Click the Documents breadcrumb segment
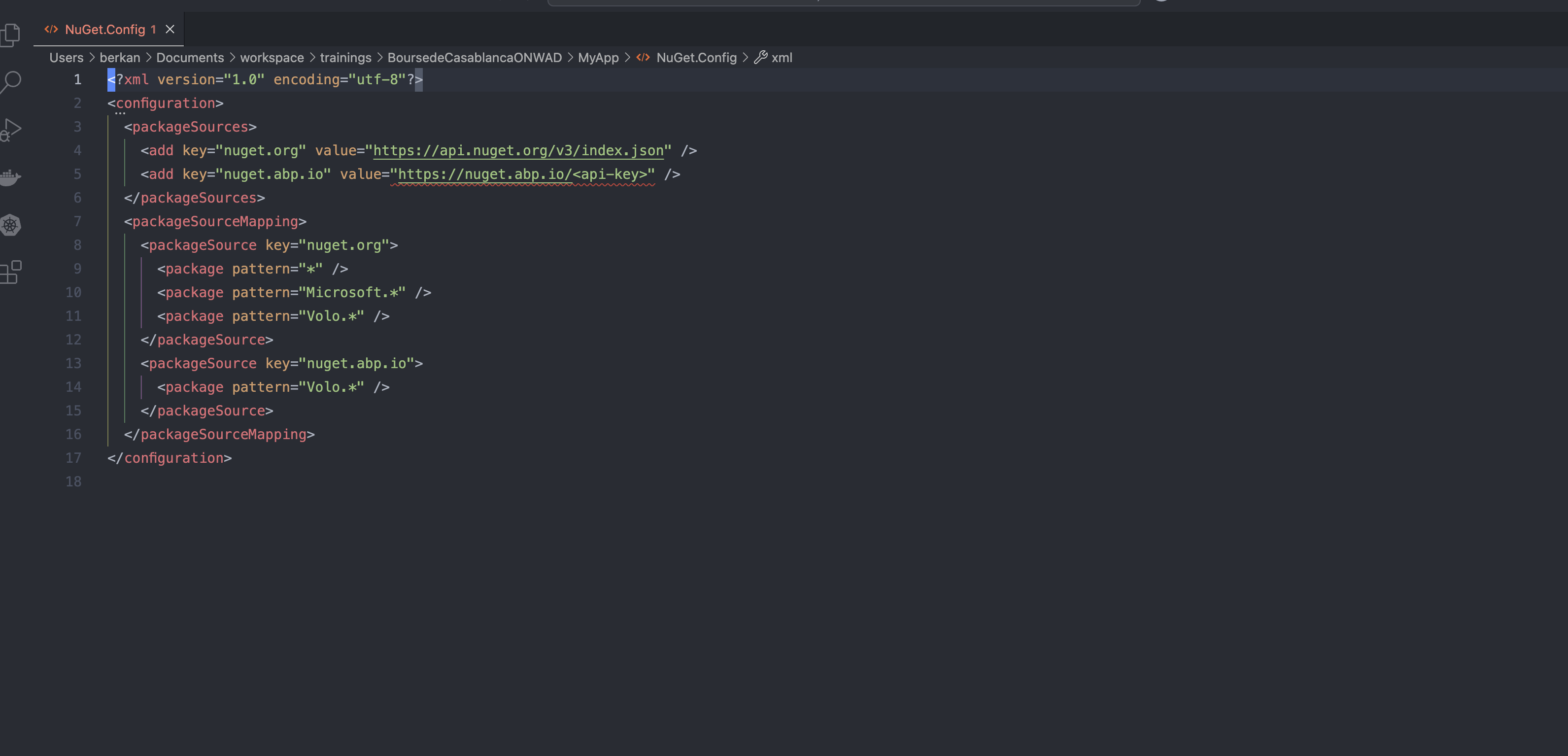This screenshot has width=1568, height=756. [x=190, y=57]
